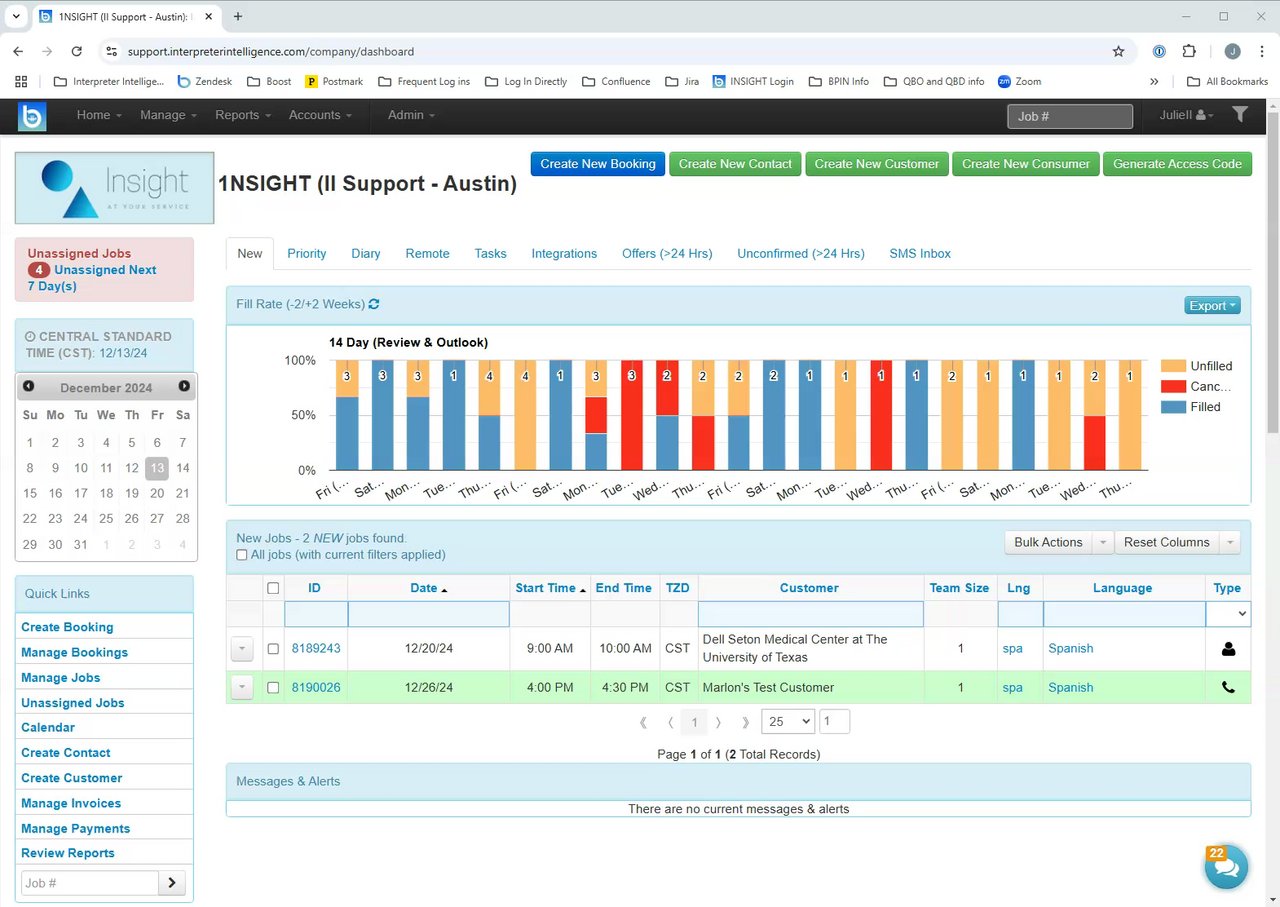This screenshot has width=1280, height=907.
Task: Open the Bulk Actions caret dropdown
Action: (x=1102, y=542)
